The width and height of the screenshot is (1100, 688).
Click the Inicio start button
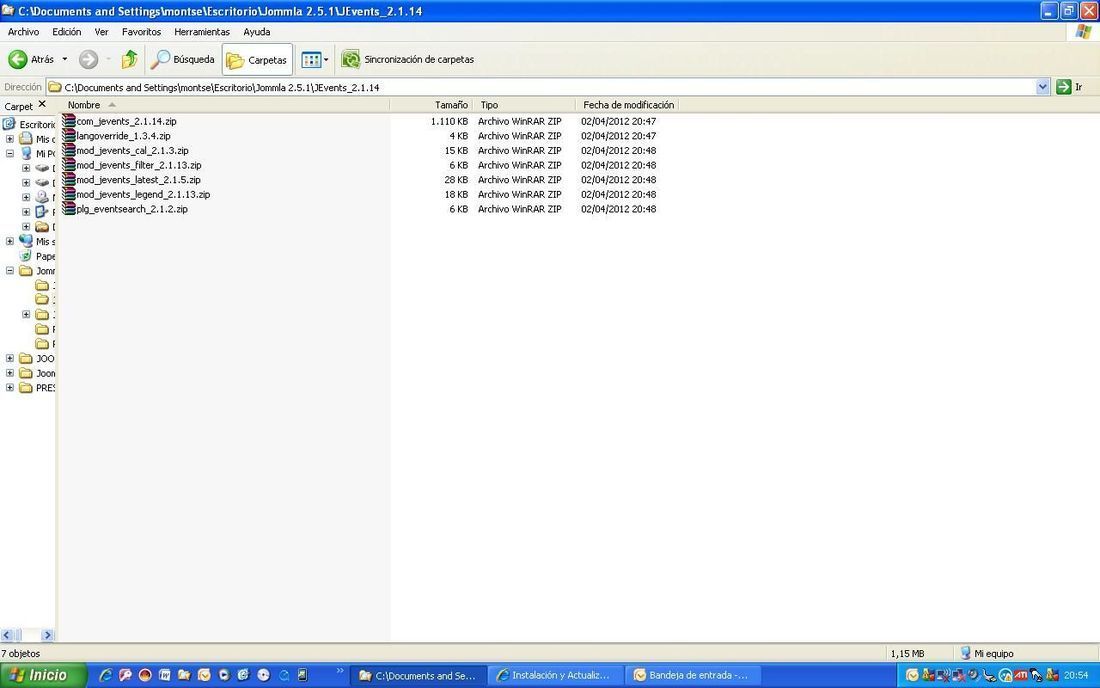tap(43, 675)
